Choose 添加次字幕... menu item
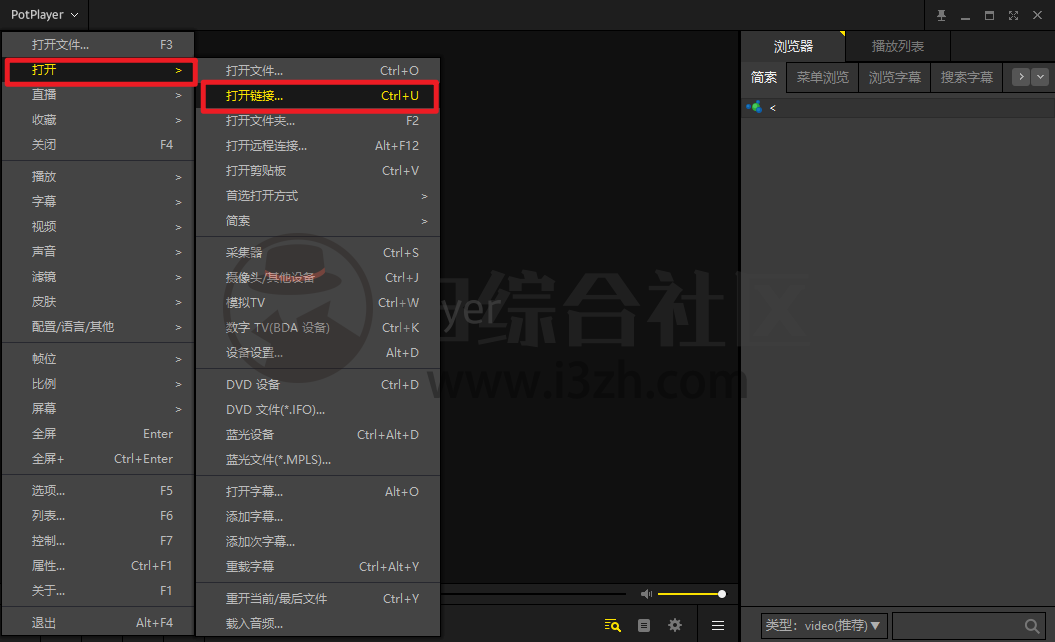The image size is (1055, 642). (x=318, y=542)
